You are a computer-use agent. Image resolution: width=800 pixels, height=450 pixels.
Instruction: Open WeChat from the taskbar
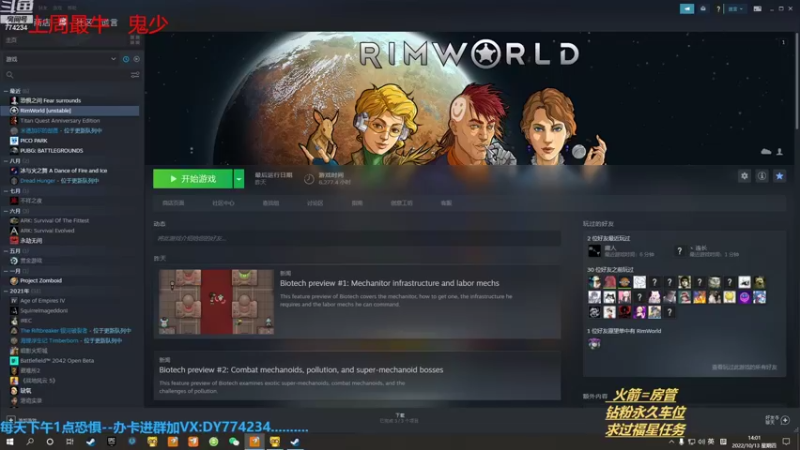[234, 442]
